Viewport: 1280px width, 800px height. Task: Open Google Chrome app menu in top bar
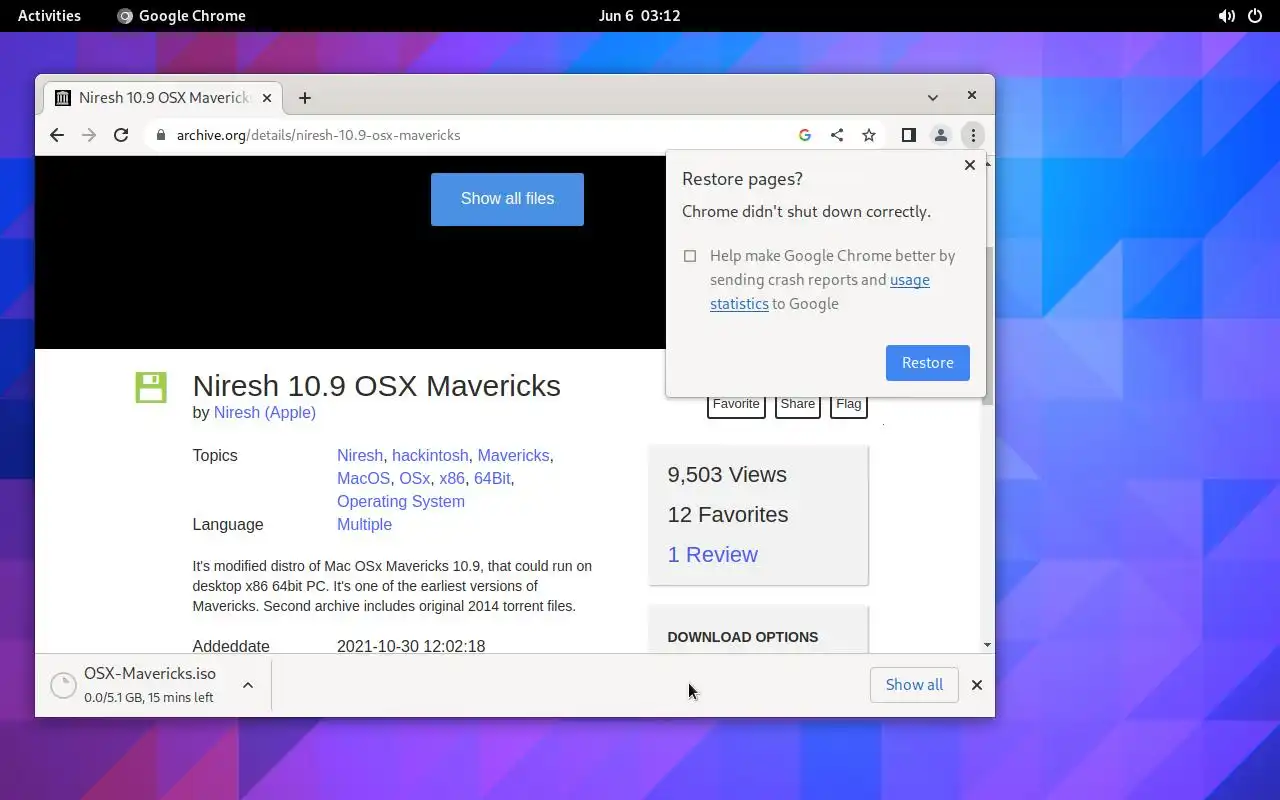click(x=181, y=16)
